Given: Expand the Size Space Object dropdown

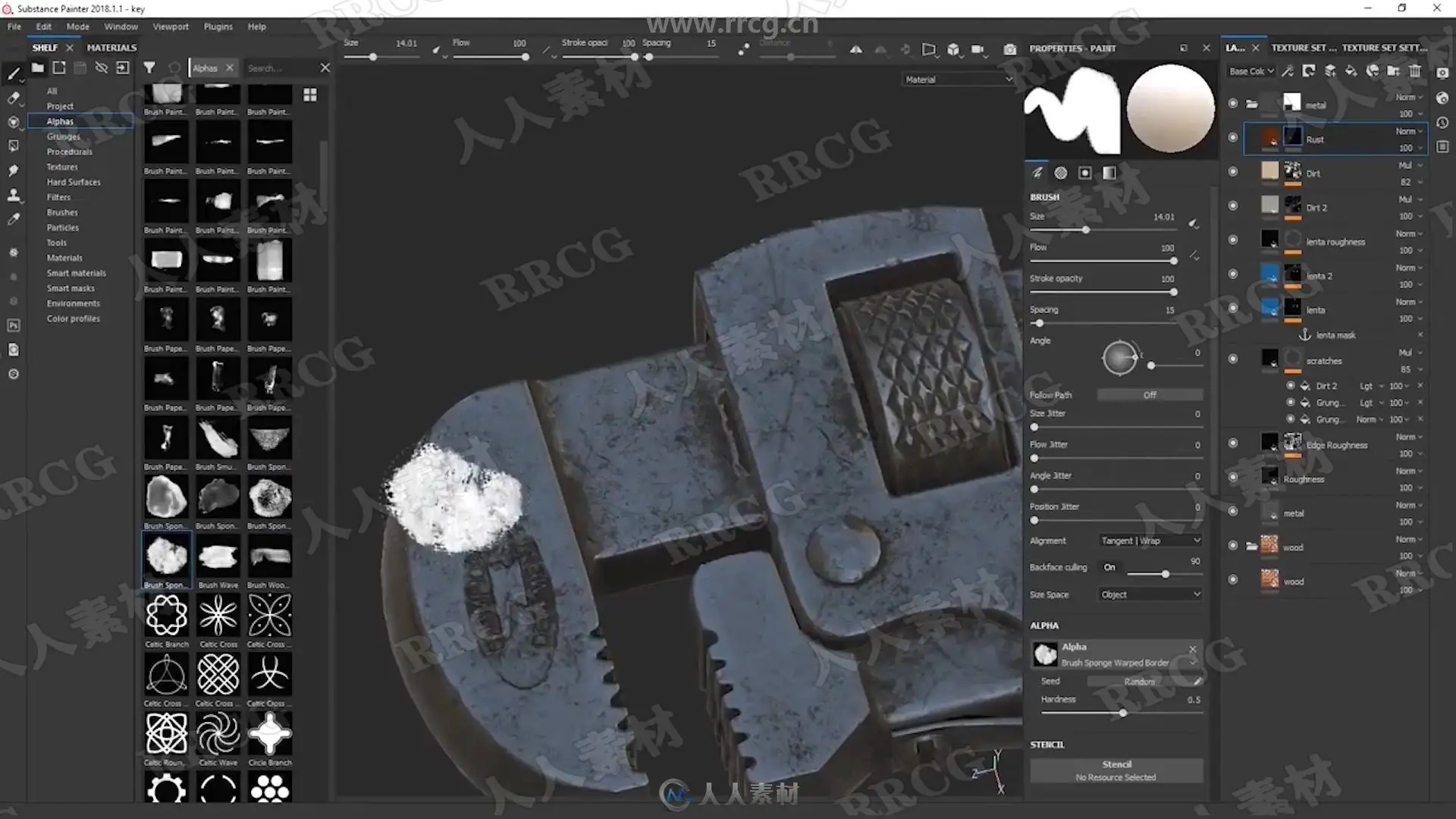Looking at the screenshot, I should [x=1150, y=595].
